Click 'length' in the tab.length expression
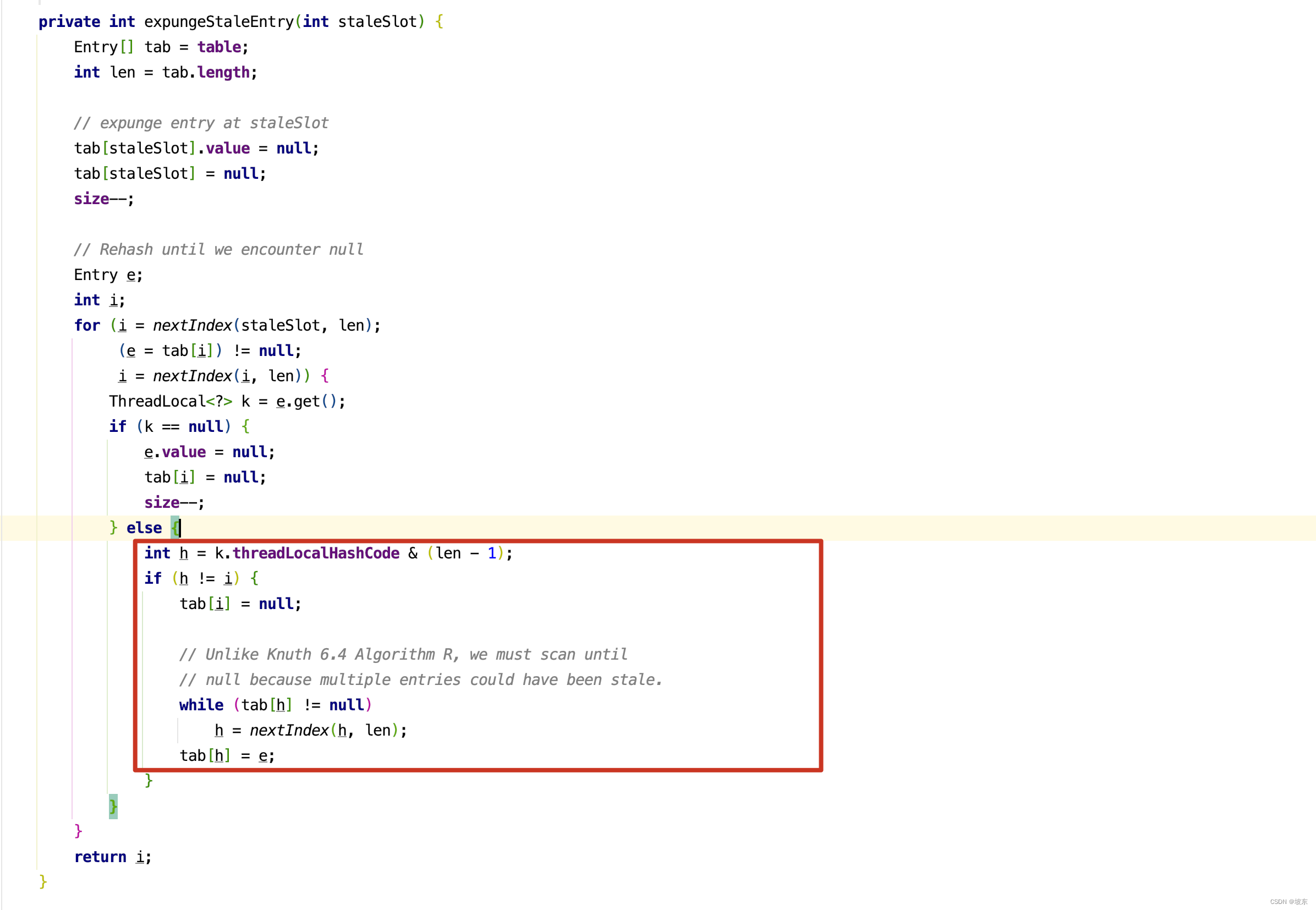 (x=223, y=73)
